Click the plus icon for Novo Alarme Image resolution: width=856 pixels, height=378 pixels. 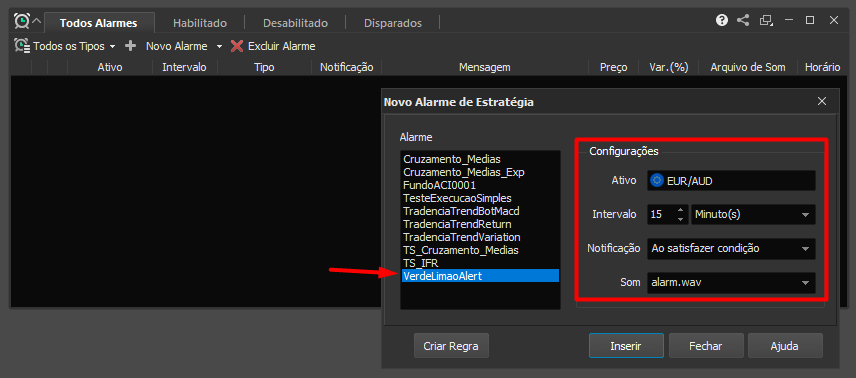[130, 46]
